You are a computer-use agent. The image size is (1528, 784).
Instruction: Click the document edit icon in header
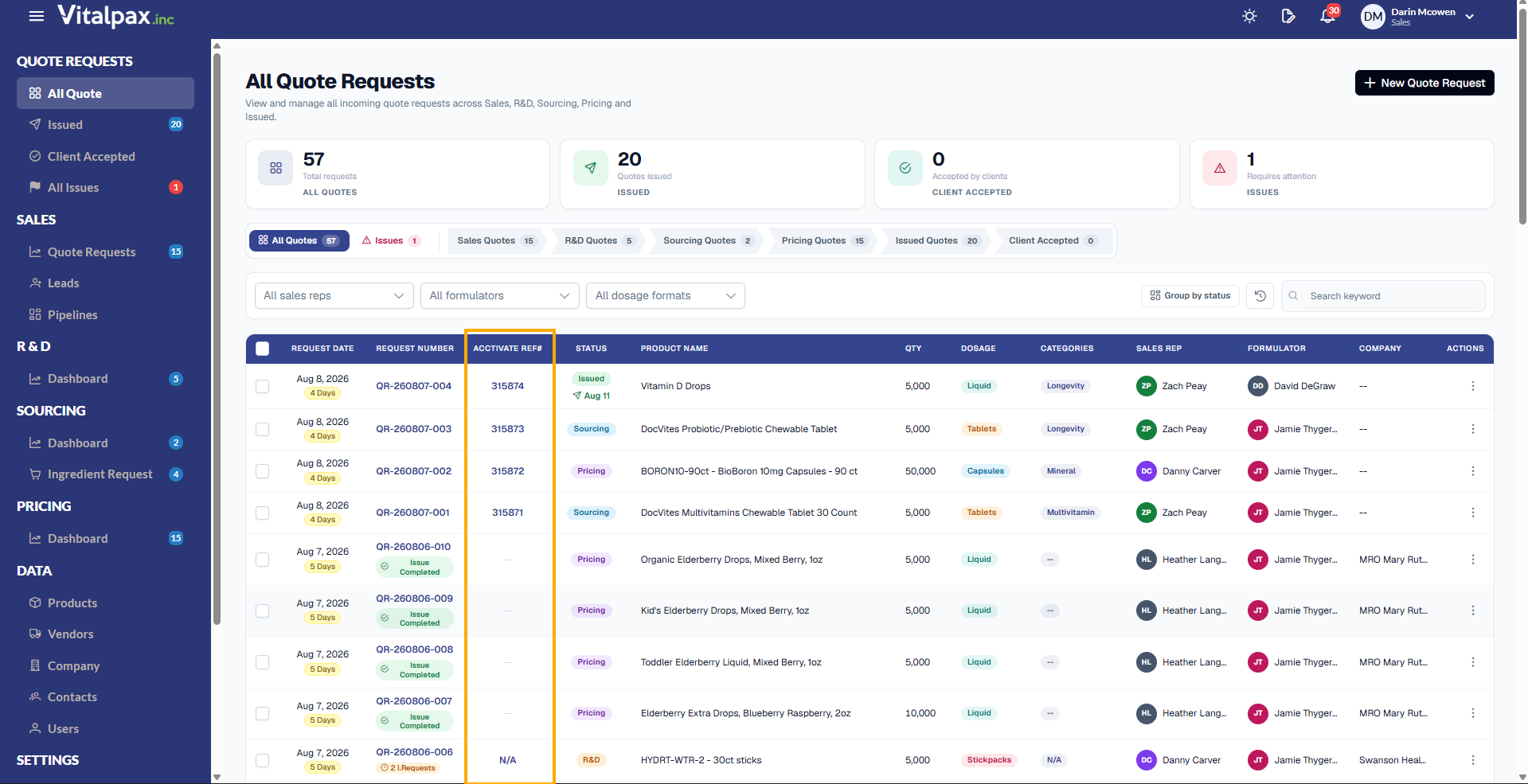1288,16
